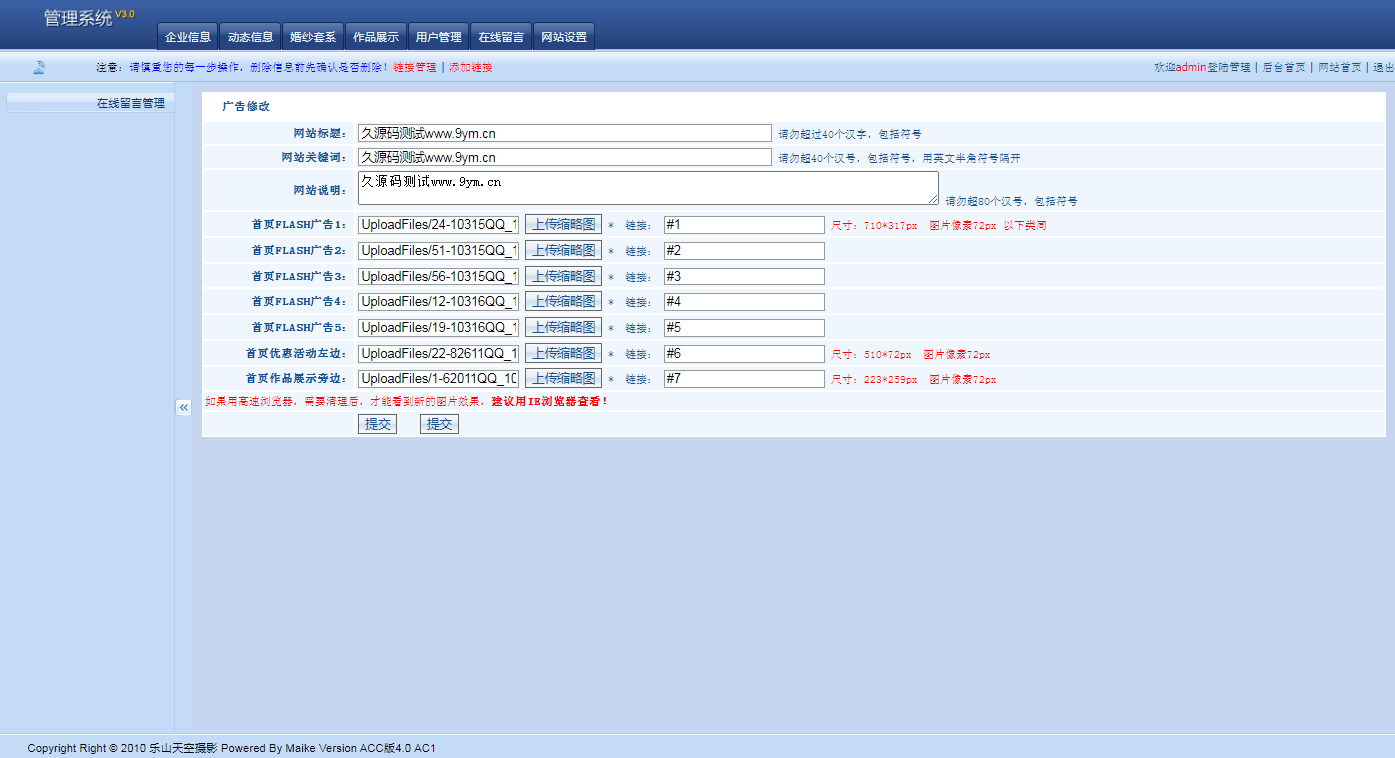This screenshot has height=758, width=1395.
Task: Switch to the 作品展示 tab
Action: coord(376,37)
